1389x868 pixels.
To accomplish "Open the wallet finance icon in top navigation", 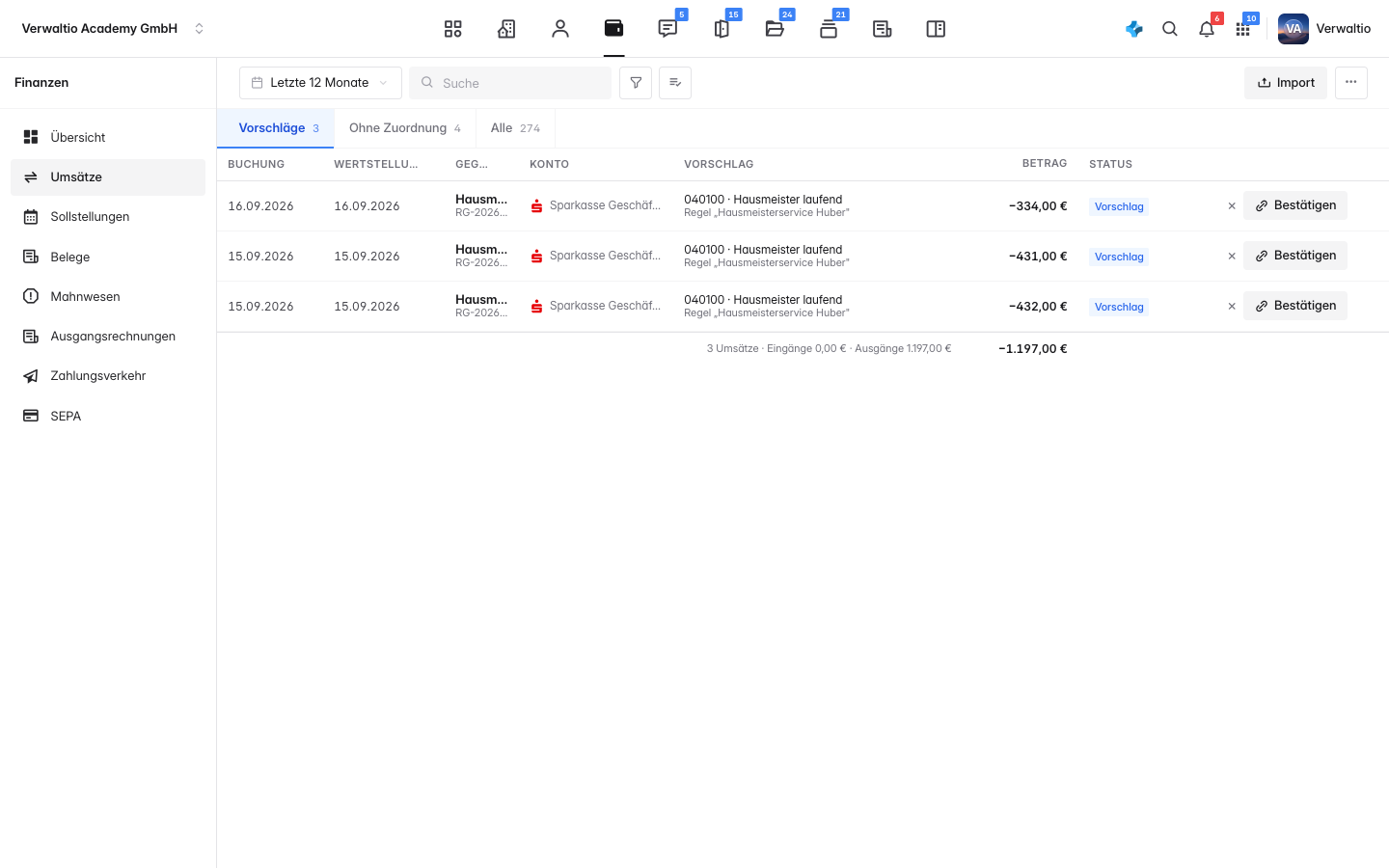I will click(x=613, y=29).
